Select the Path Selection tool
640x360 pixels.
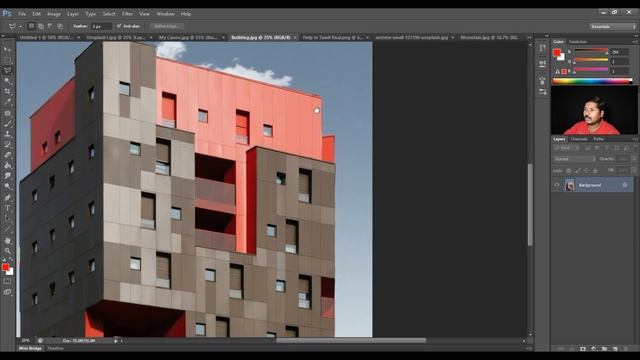tap(7, 219)
